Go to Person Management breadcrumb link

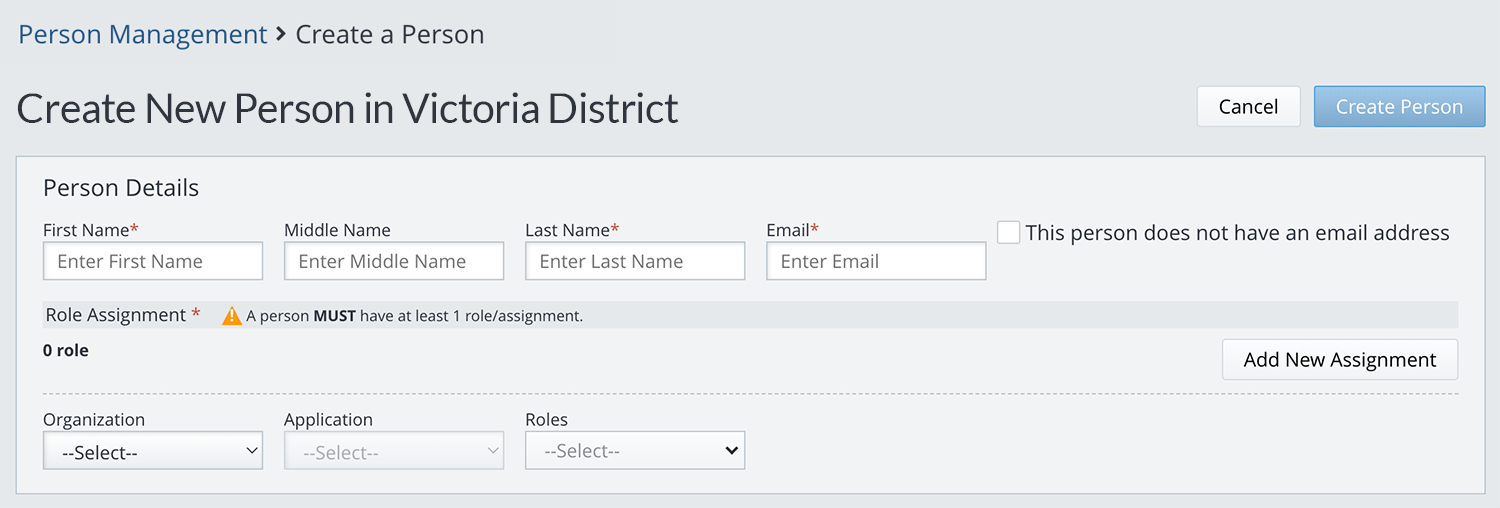coord(143,35)
